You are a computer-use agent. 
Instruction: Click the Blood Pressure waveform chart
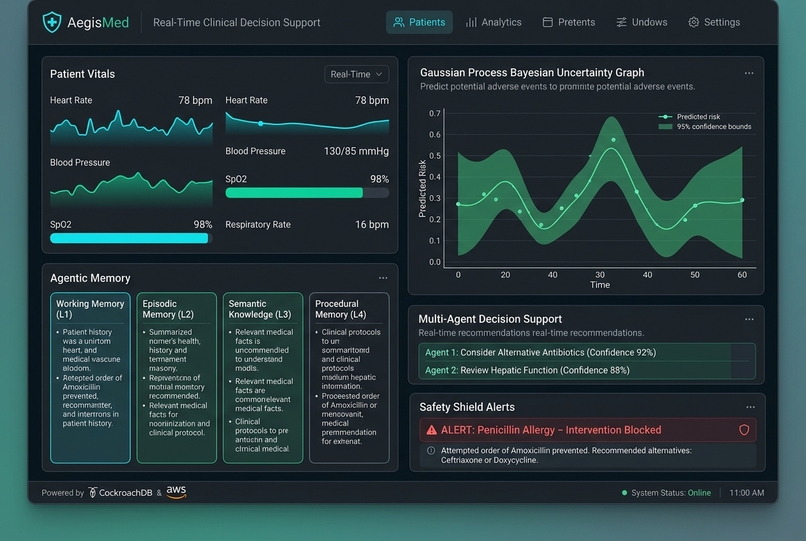pos(131,189)
